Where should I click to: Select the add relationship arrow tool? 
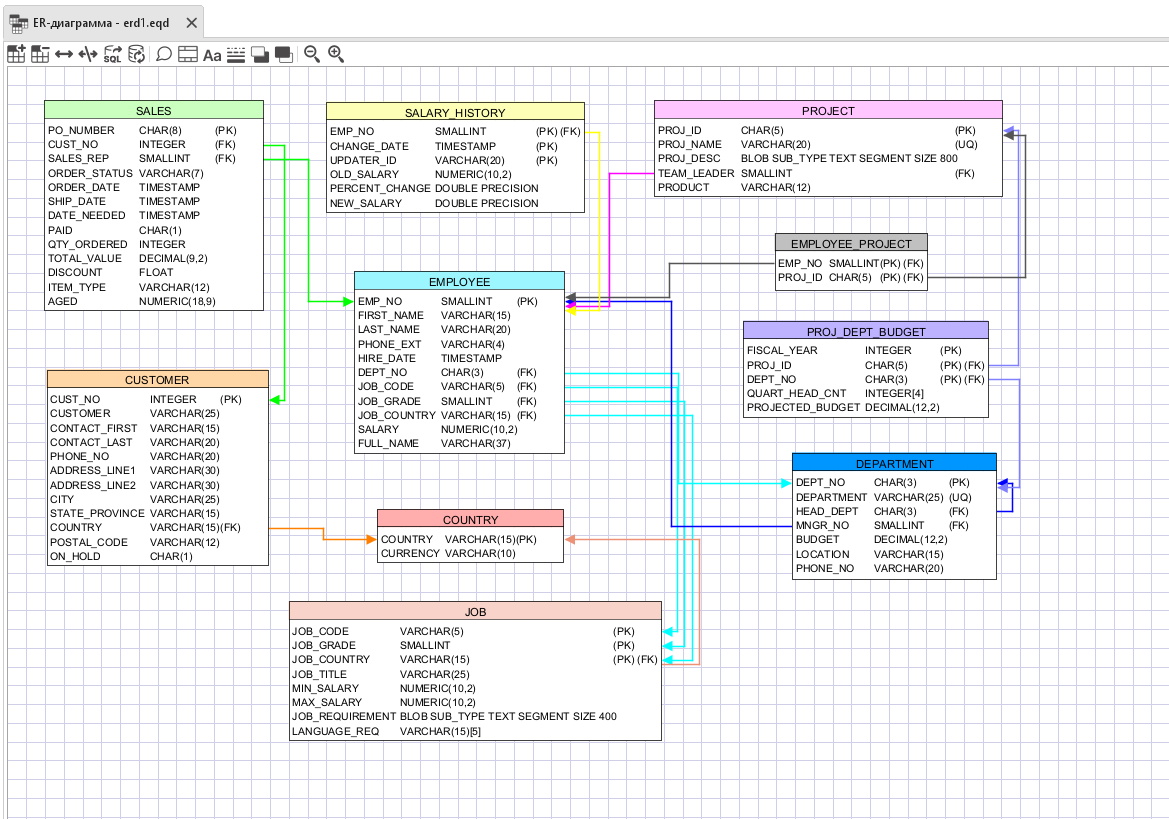(64, 54)
